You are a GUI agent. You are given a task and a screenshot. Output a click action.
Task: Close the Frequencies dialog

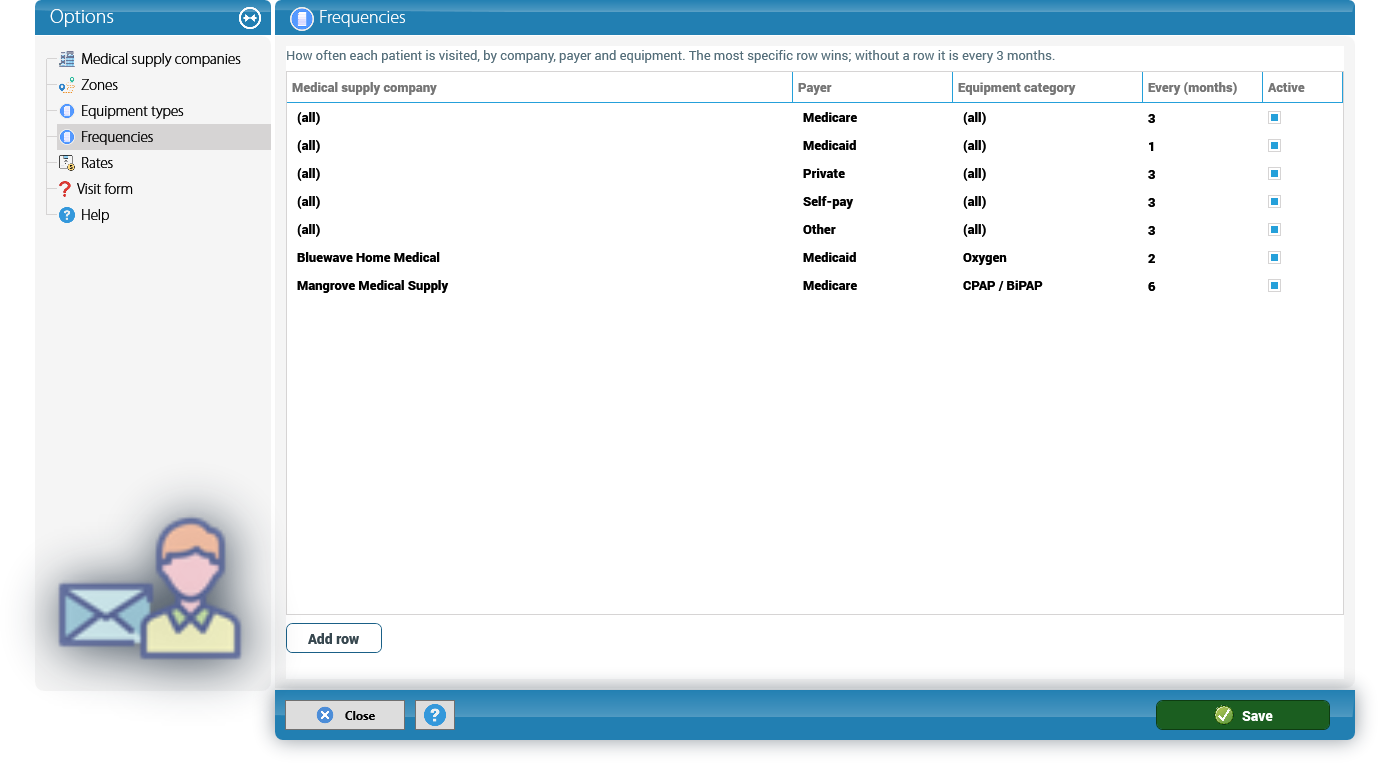click(345, 715)
